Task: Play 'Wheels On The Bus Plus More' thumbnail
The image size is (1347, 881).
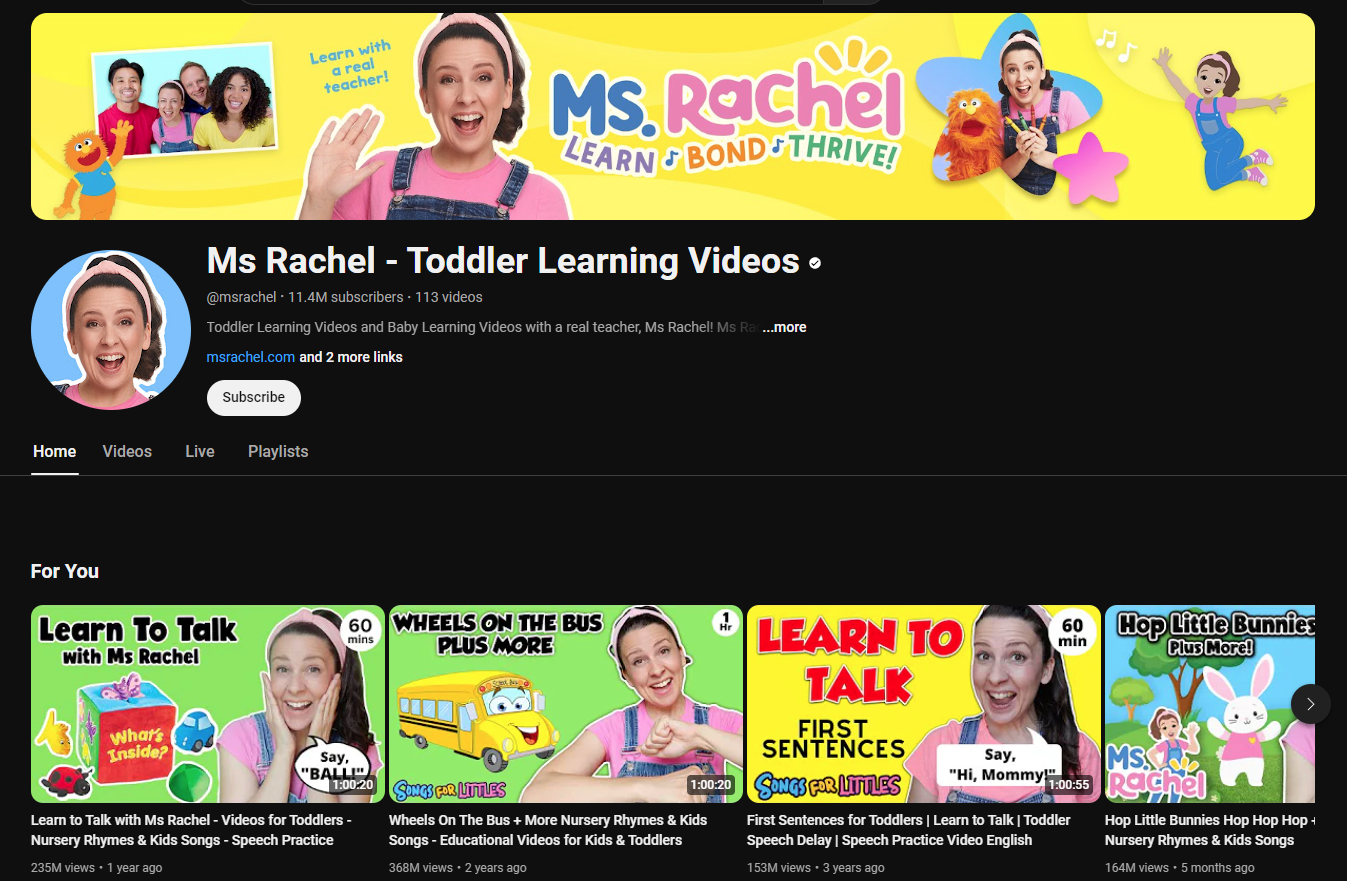Action: tap(566, 704)
